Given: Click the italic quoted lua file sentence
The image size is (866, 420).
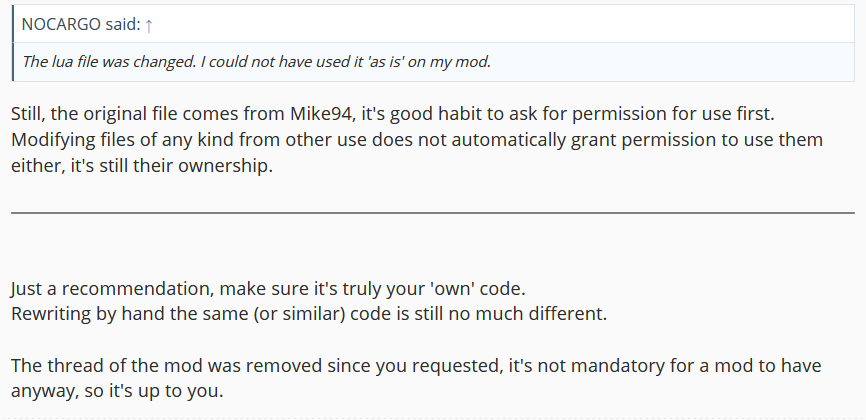Looking at the screenshot, I should 256,61.
